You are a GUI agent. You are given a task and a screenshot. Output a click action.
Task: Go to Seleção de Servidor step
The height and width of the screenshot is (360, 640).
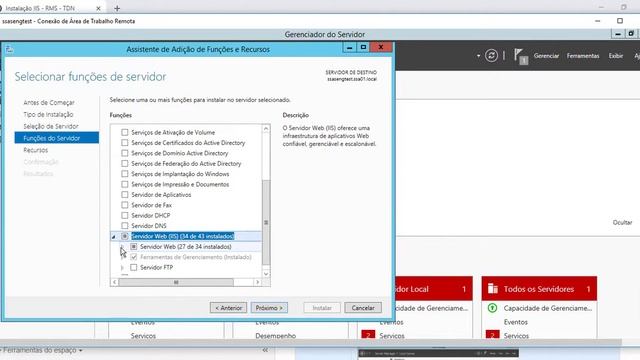coord(51,126)
